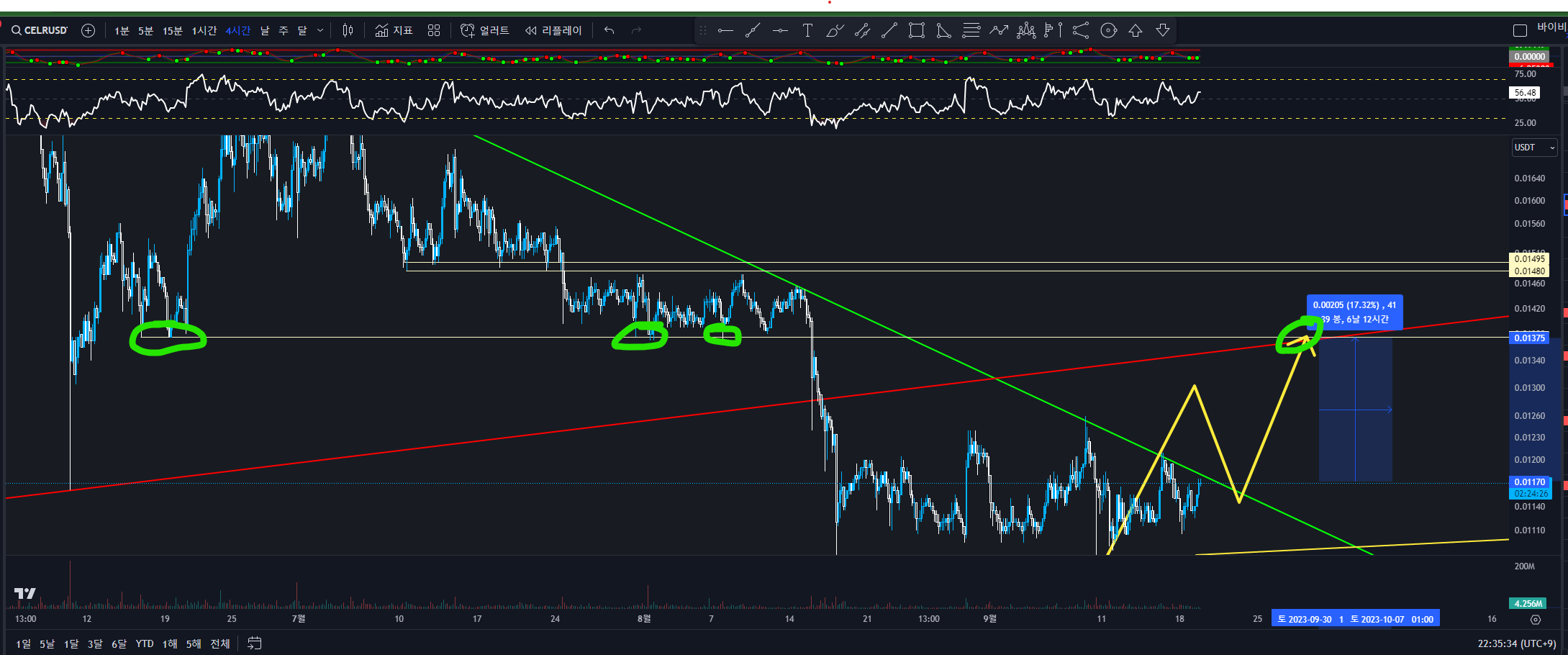
Task: Undo the last chart action
Action: [609, 30]
